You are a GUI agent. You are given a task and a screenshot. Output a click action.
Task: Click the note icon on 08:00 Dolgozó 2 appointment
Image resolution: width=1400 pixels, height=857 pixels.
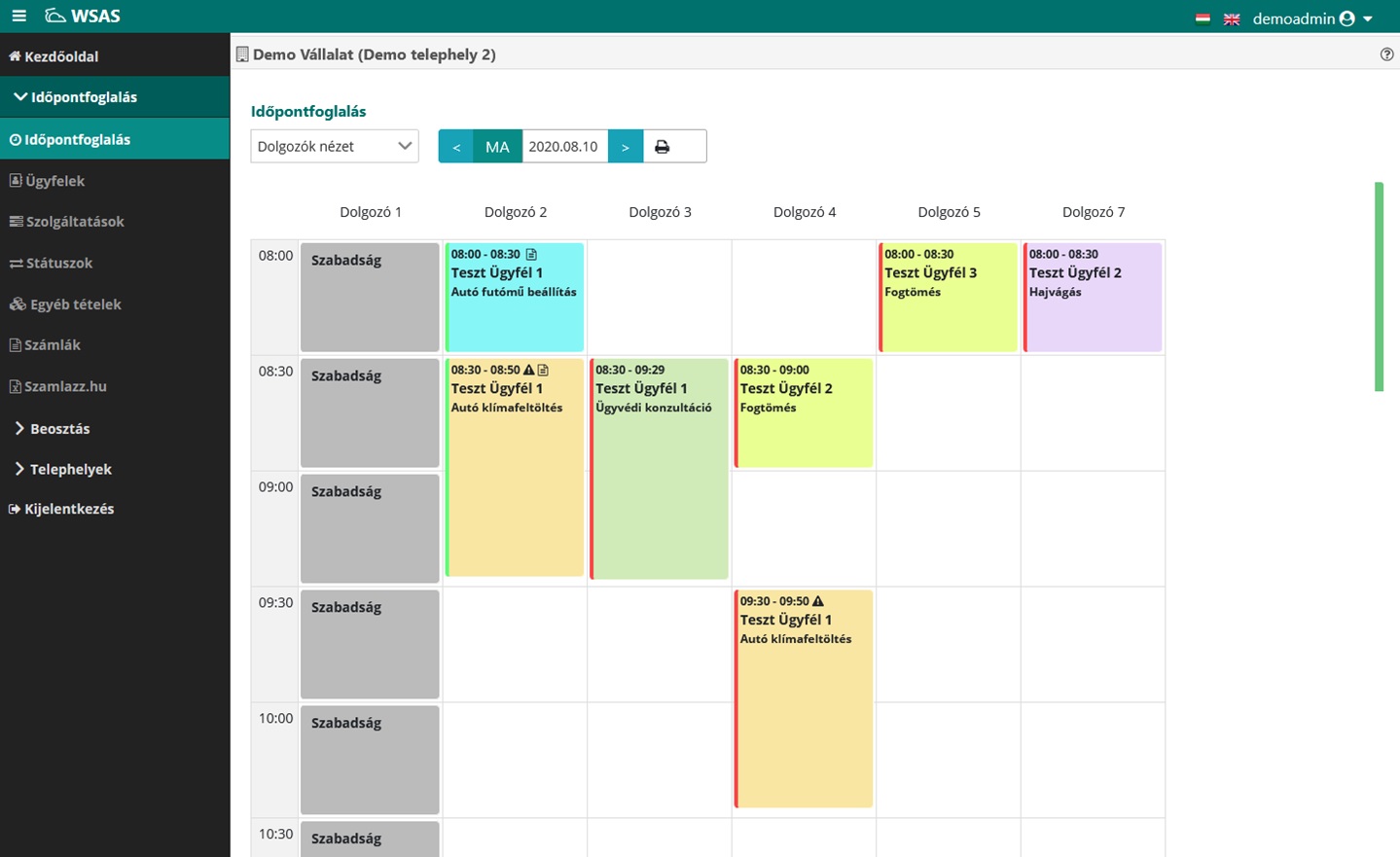click(531, 254)
